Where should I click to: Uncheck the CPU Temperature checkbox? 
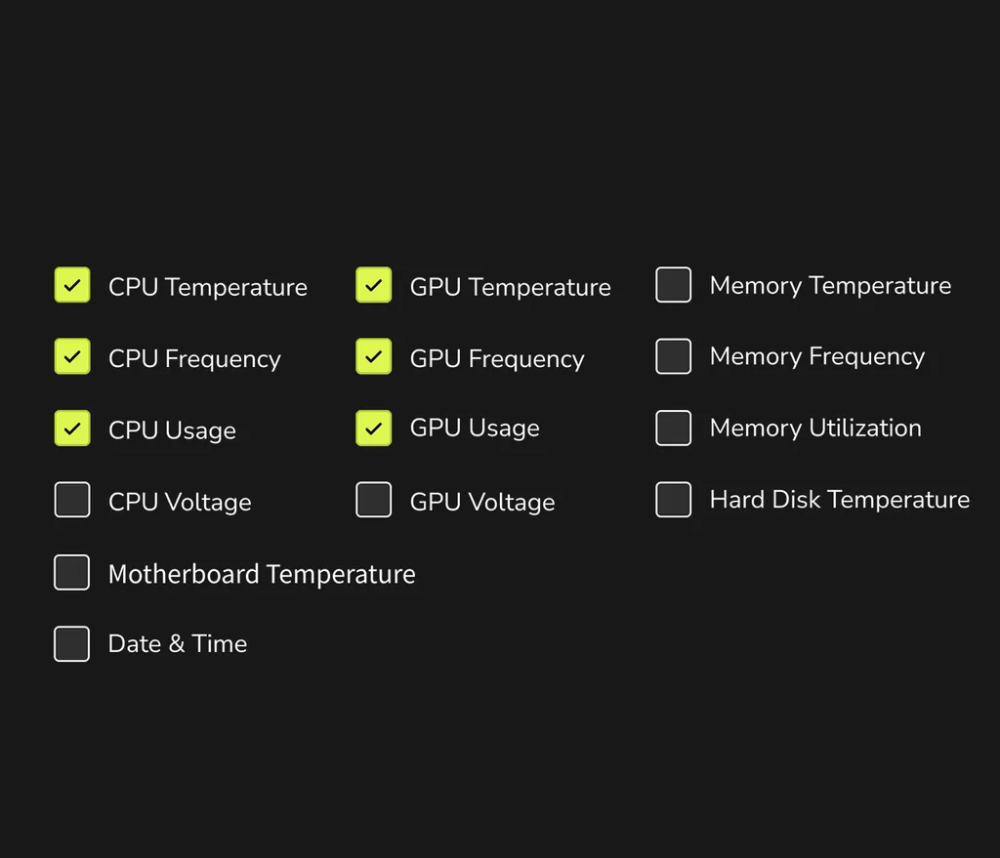click(72, 285)
